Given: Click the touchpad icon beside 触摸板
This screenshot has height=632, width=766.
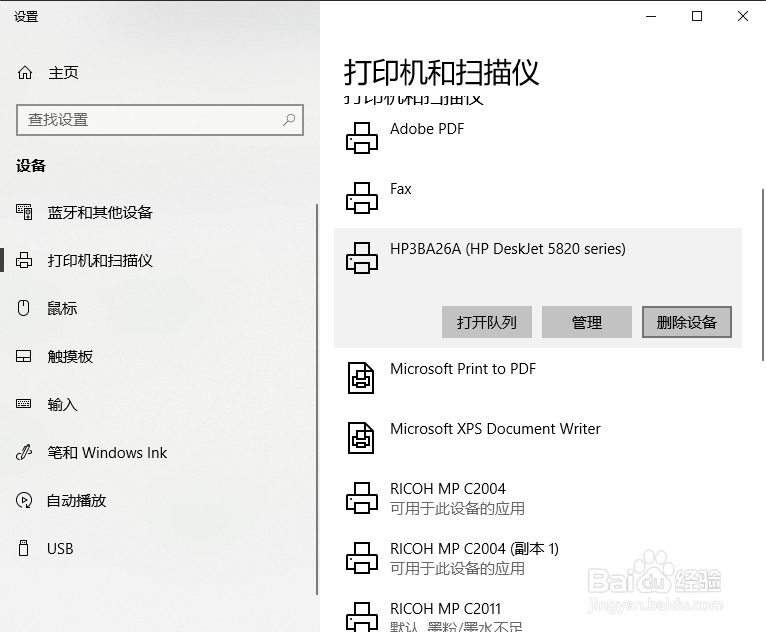Looking at the screenshot, I should [23, 356].
